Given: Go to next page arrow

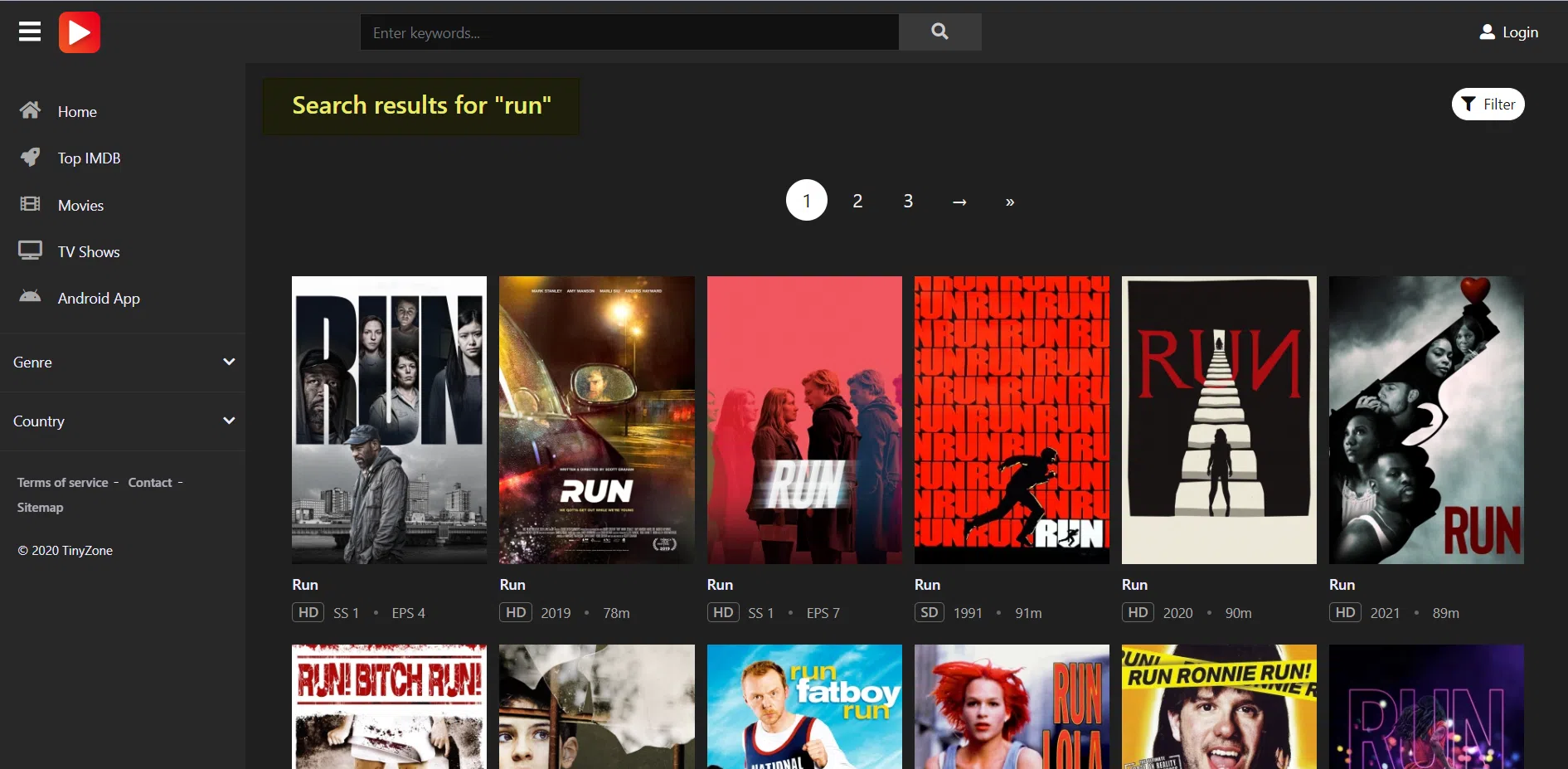Looking at the screenshot, I should (x=959, y=202).
